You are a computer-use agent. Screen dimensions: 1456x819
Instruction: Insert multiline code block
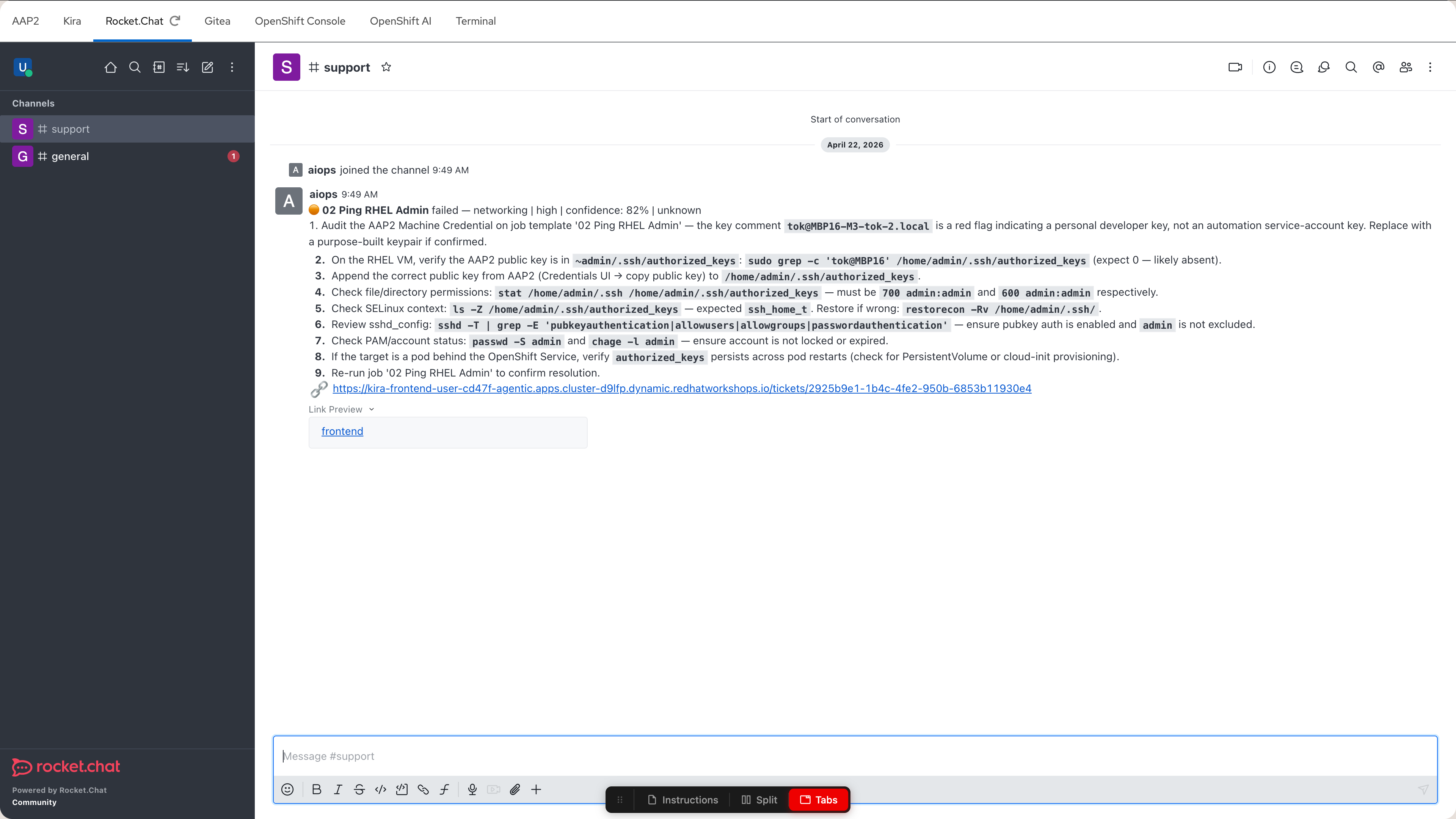402,789
